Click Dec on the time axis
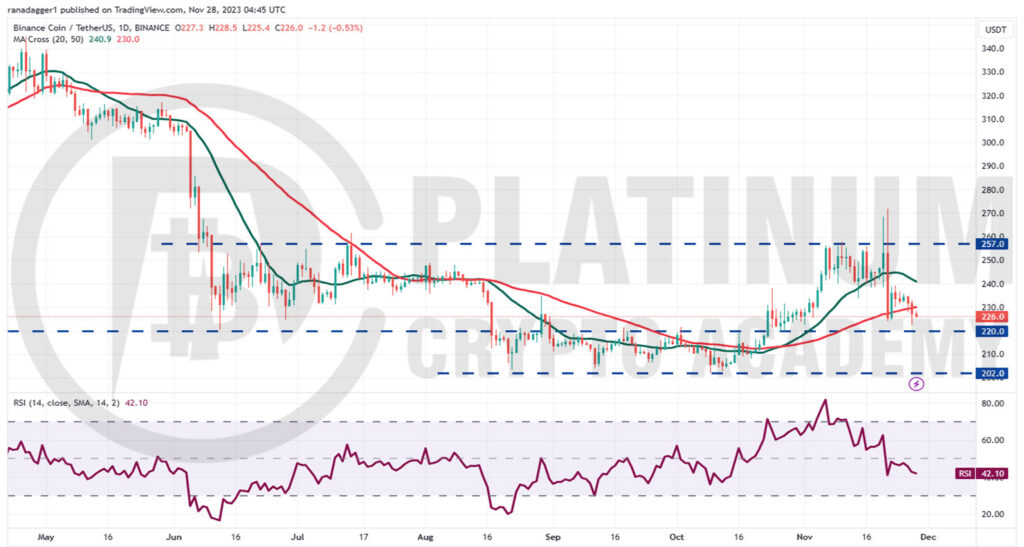This screenshot has height=547, width=1024. [927, 537]
